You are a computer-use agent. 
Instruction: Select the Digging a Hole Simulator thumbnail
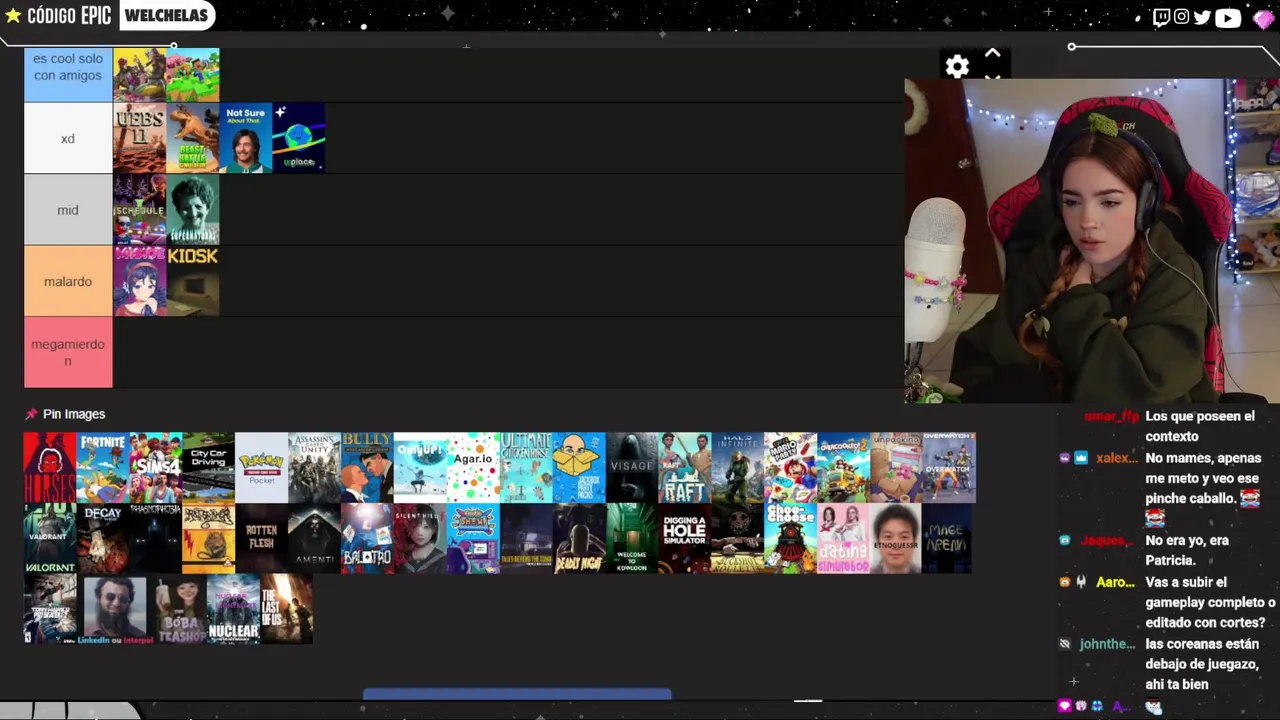pyautogui.click(x=685, y=538)
